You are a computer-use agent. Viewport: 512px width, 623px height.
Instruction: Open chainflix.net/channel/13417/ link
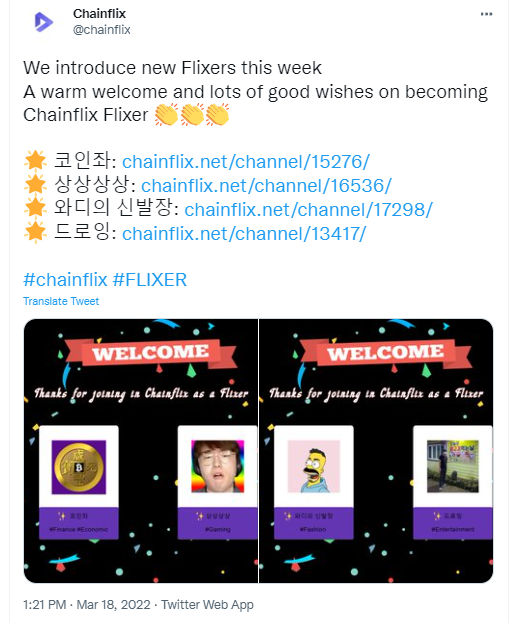coord(244,233)
